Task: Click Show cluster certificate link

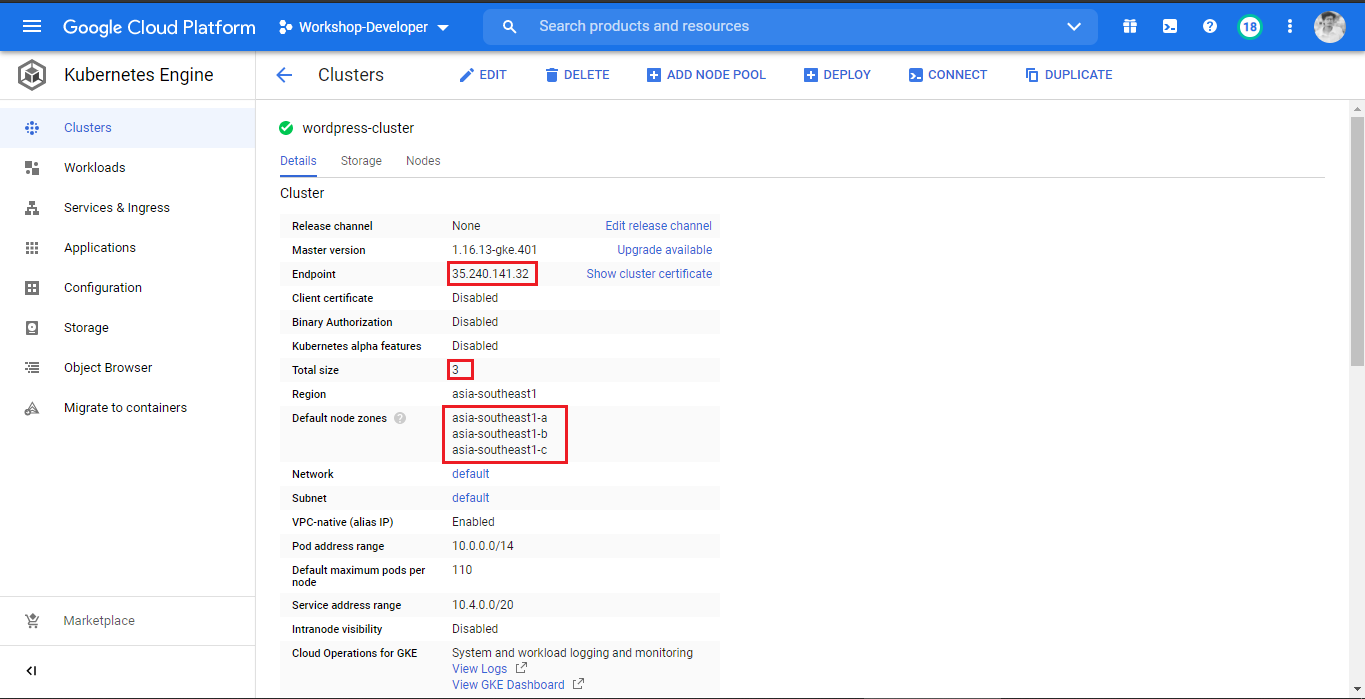Action: pos(650,274)
